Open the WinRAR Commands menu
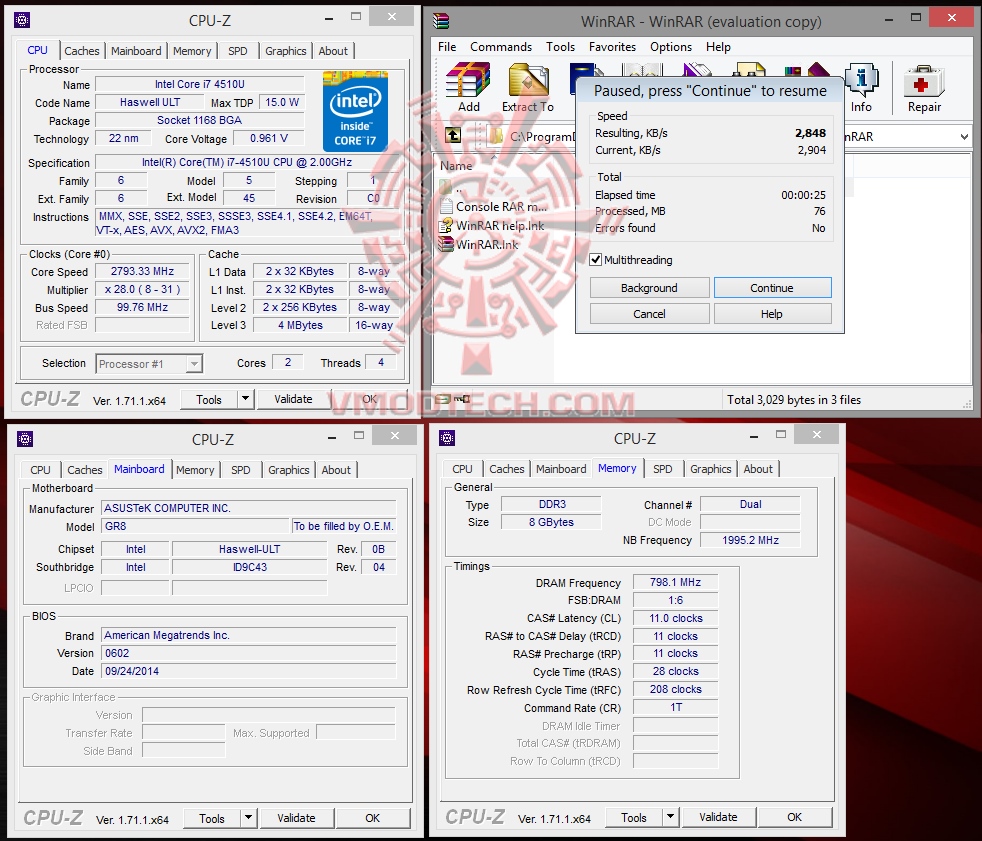The image size is (982, 841). pyautogui.click(x=501, y=47)
